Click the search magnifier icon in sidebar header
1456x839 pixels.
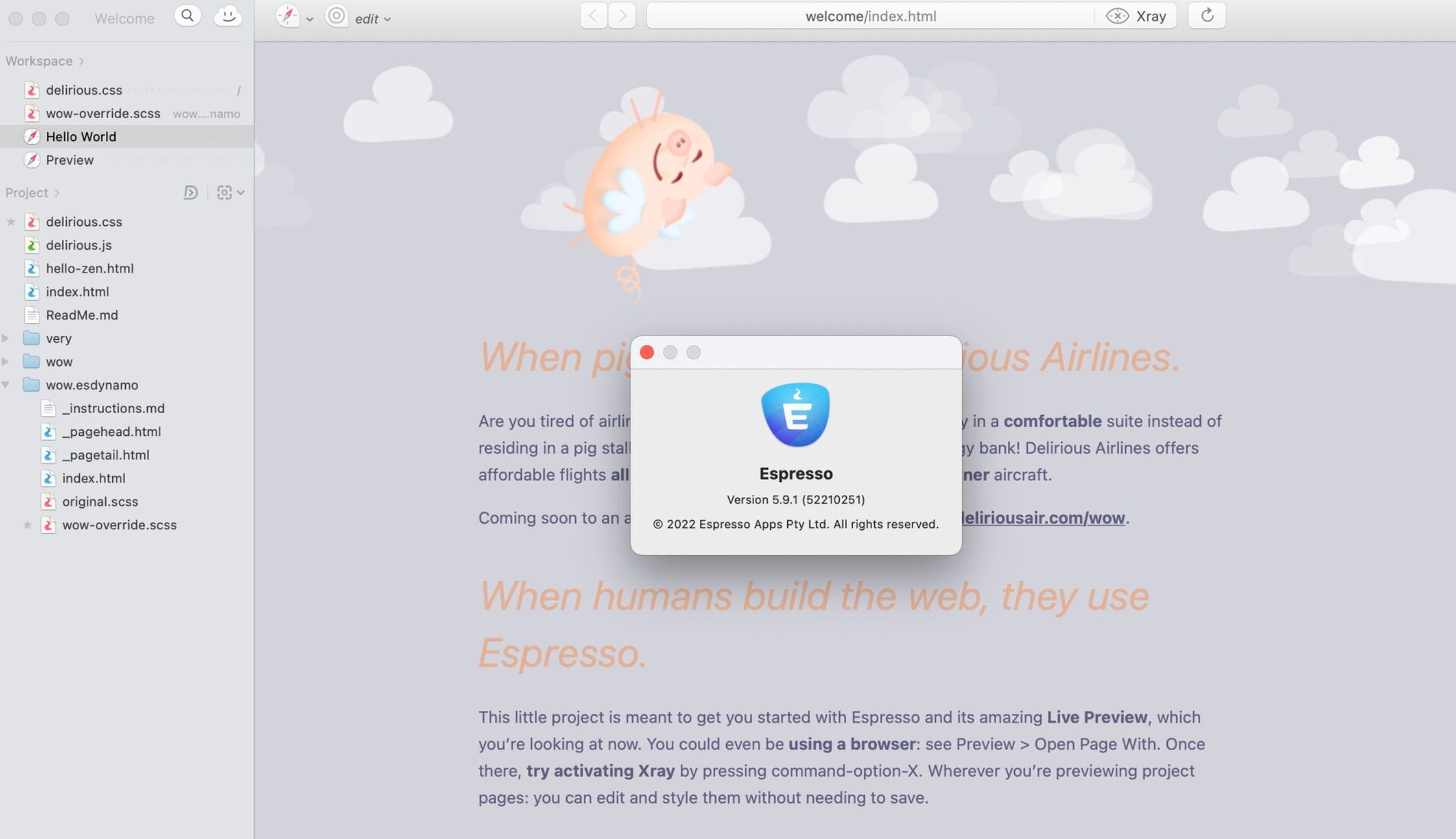(x=187, y=16)
